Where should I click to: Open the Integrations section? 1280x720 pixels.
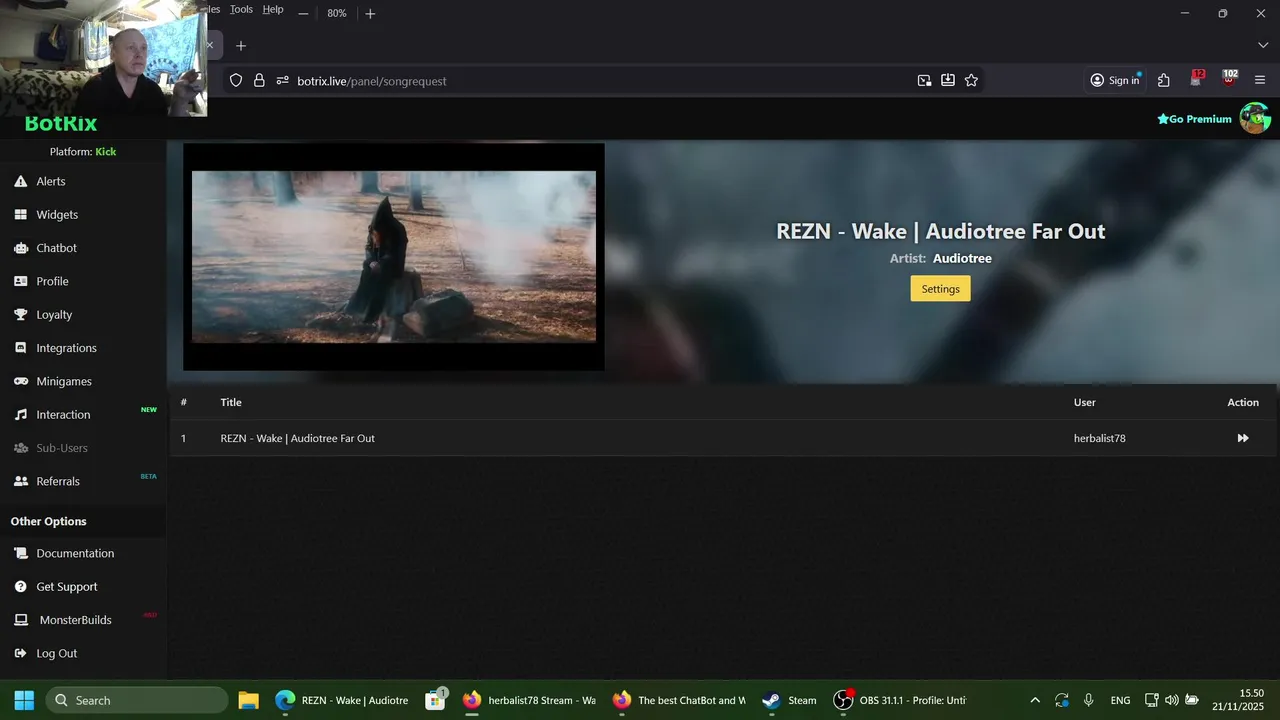66,348
